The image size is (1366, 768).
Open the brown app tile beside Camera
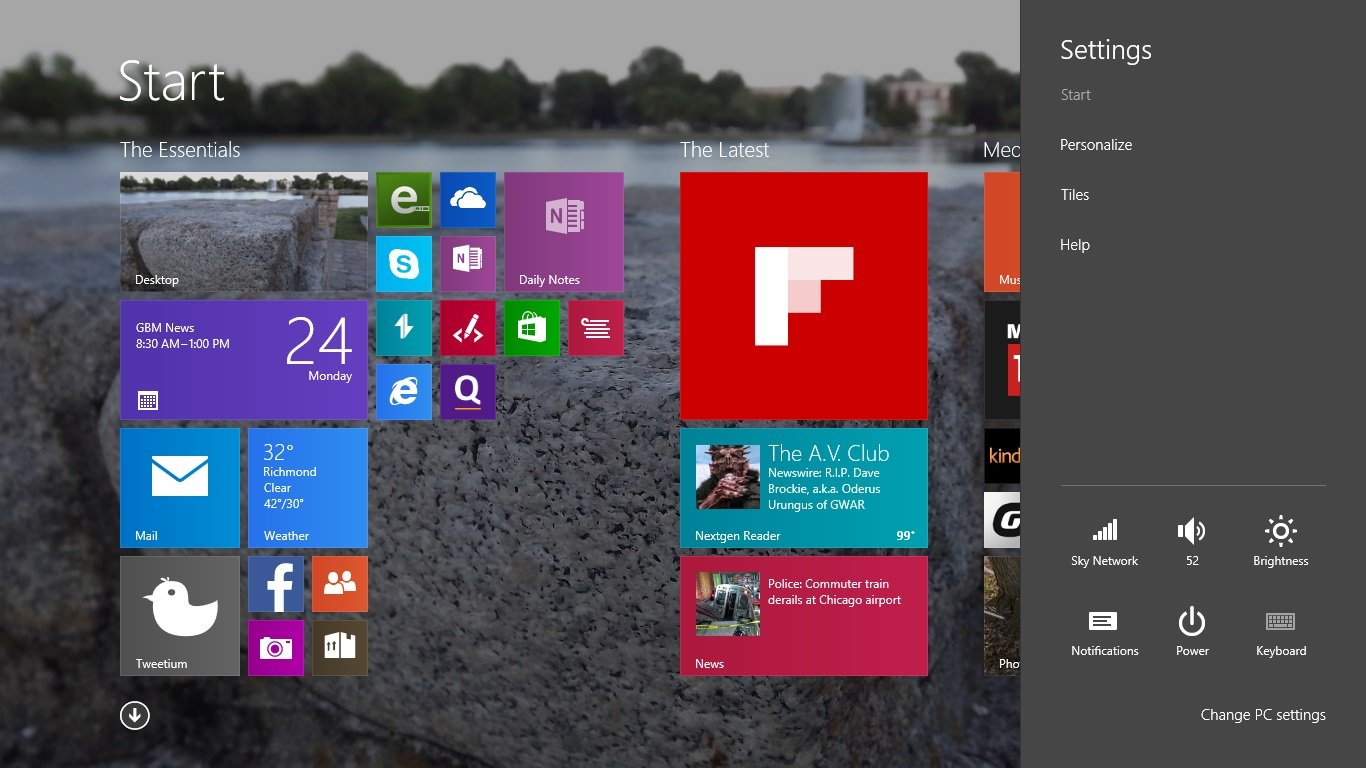(x=340, y=648)
